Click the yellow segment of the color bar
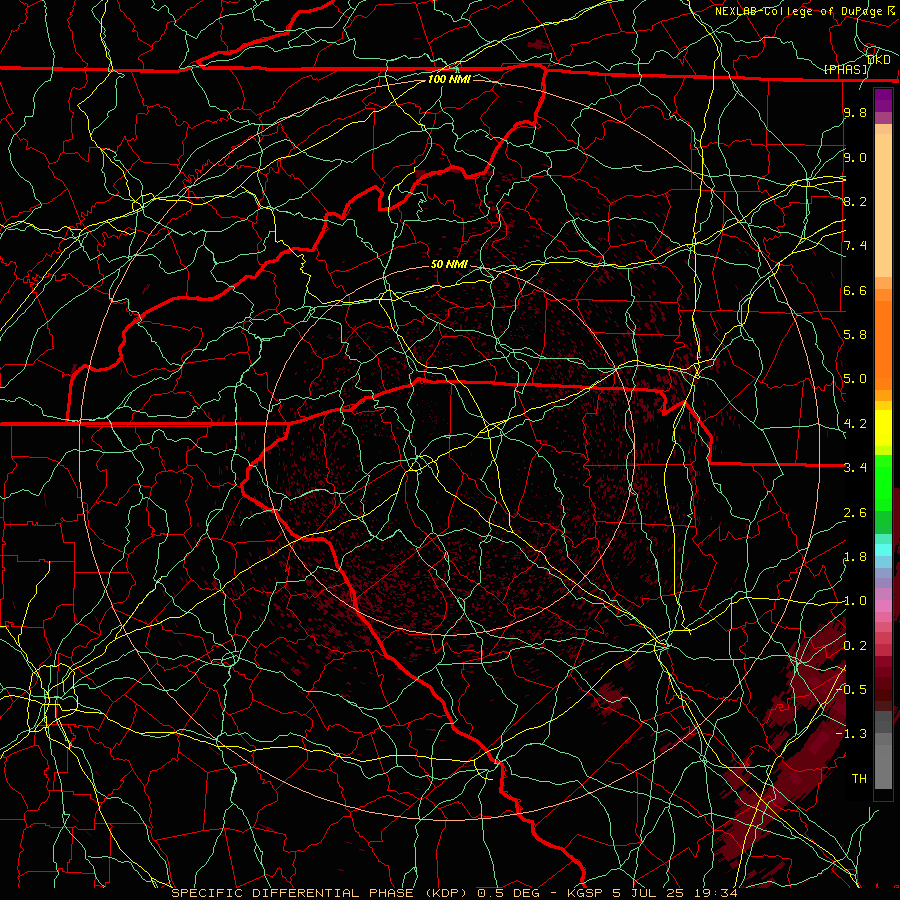This screenshot has height=900, width=900. click(883, 428)
